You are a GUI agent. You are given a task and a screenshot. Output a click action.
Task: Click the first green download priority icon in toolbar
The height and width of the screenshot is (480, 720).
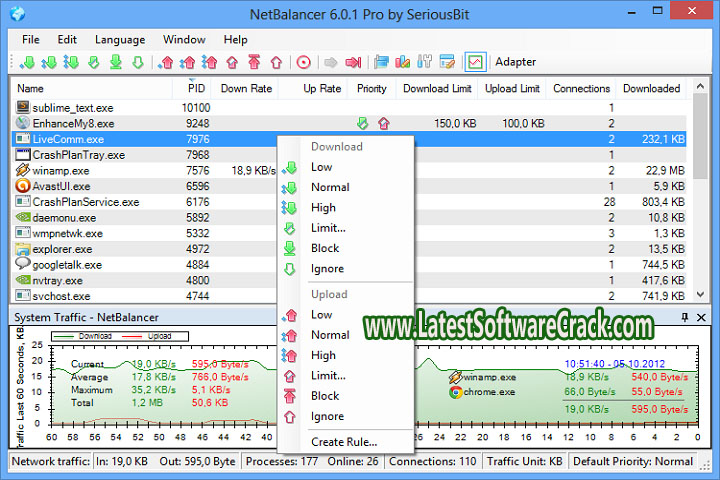[26, 62]
